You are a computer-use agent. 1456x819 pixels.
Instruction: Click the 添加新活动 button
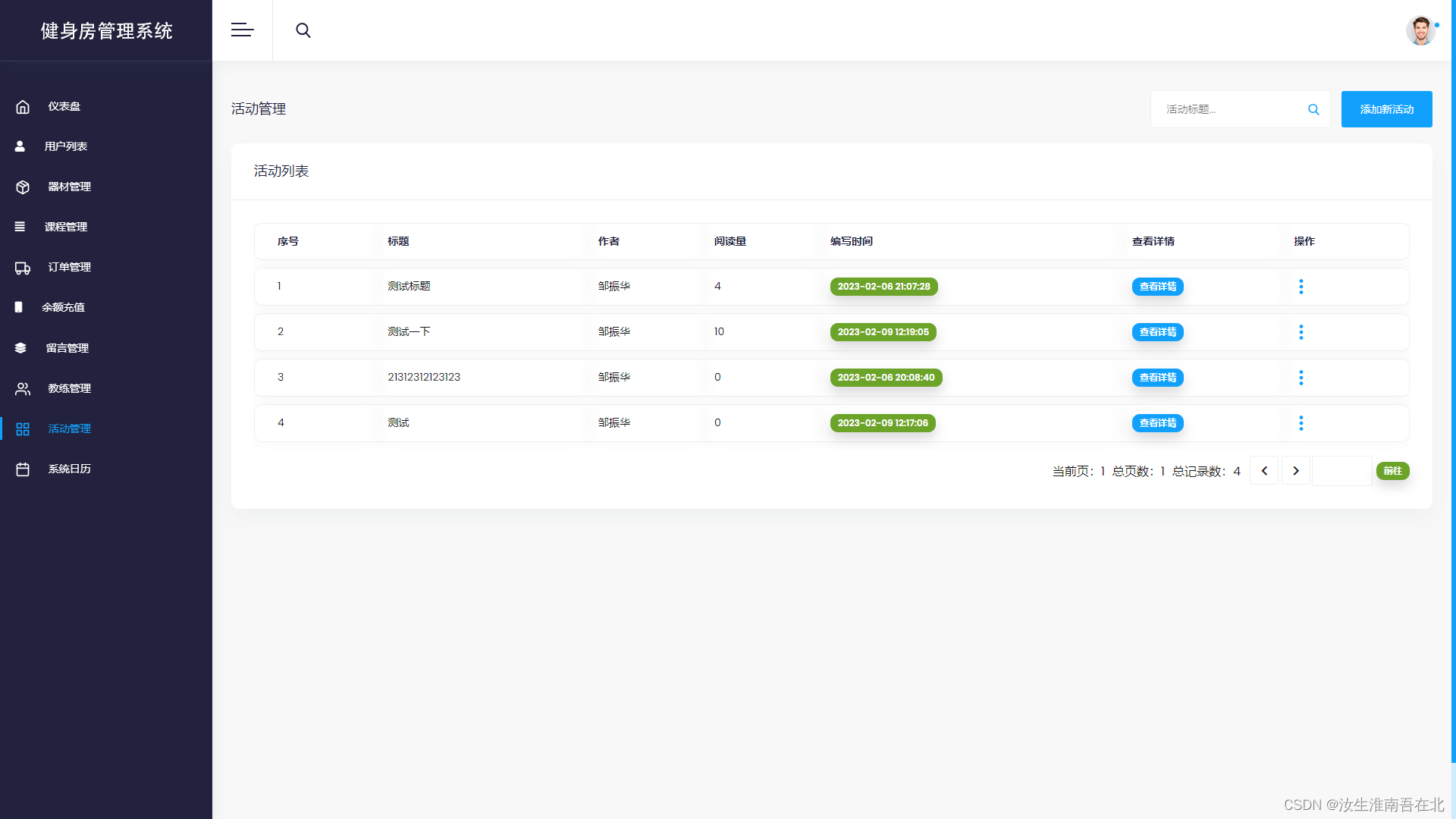1386,109
